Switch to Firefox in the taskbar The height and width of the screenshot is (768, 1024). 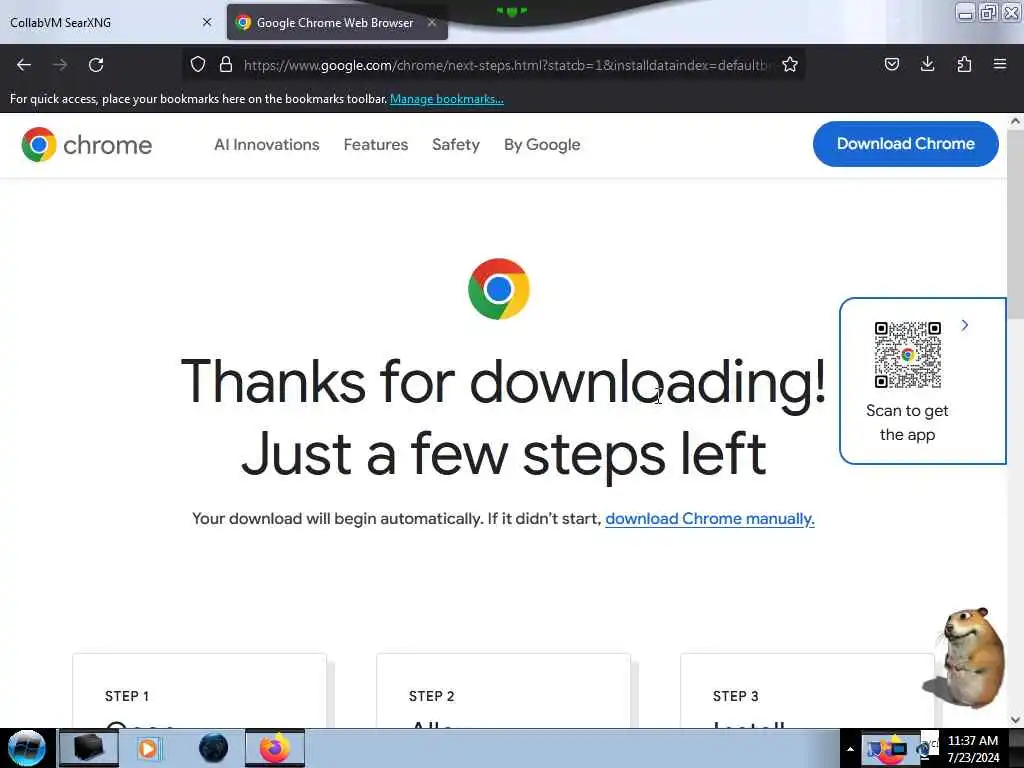275,748
